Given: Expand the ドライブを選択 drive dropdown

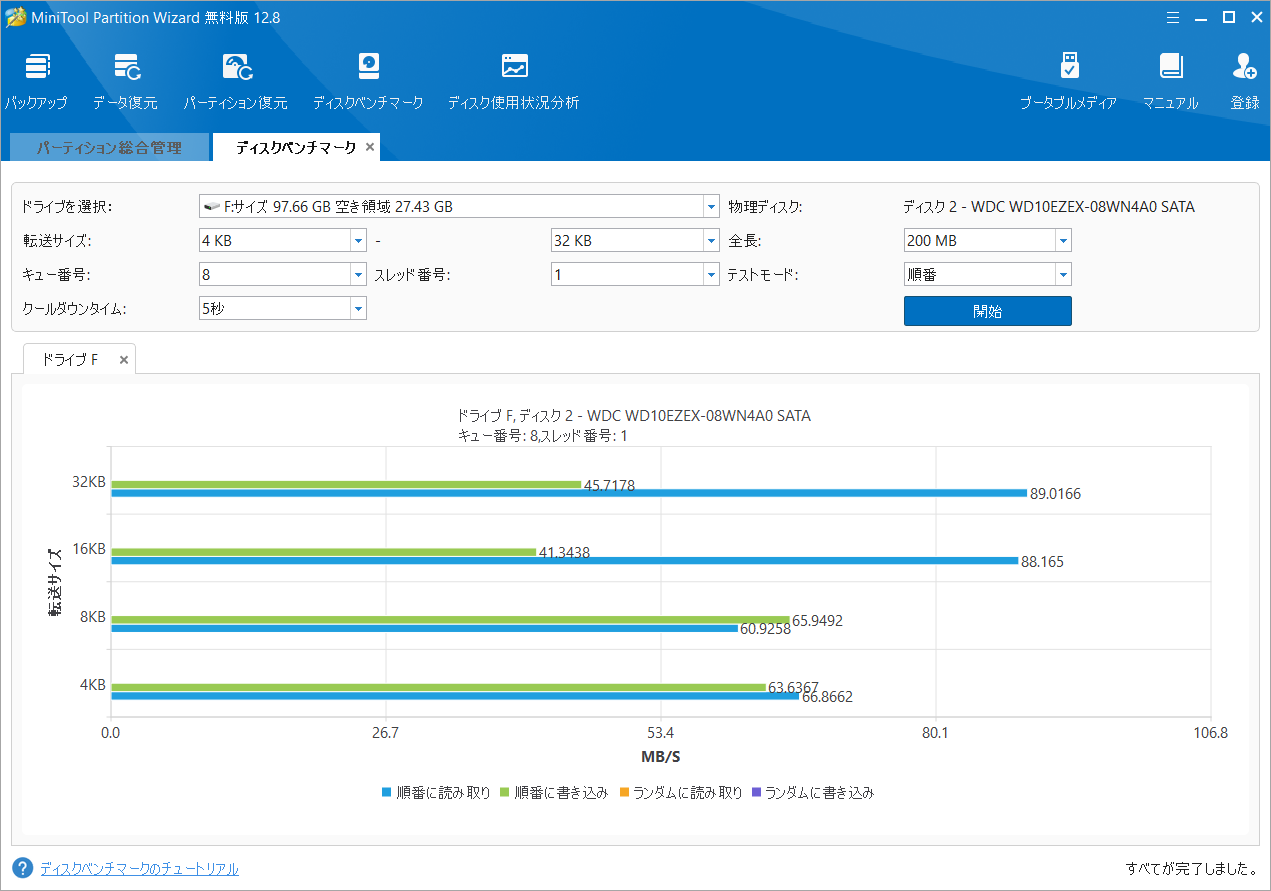Looking at the screenshot, I should click(711, 207).
